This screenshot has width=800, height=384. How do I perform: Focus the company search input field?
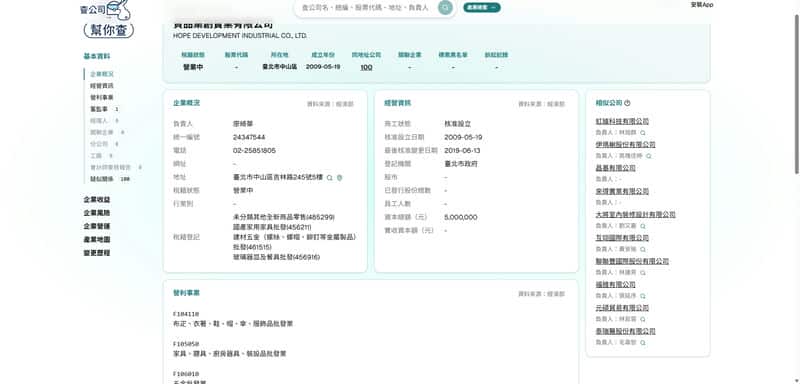pyautogui.click(x=366, y=8)
